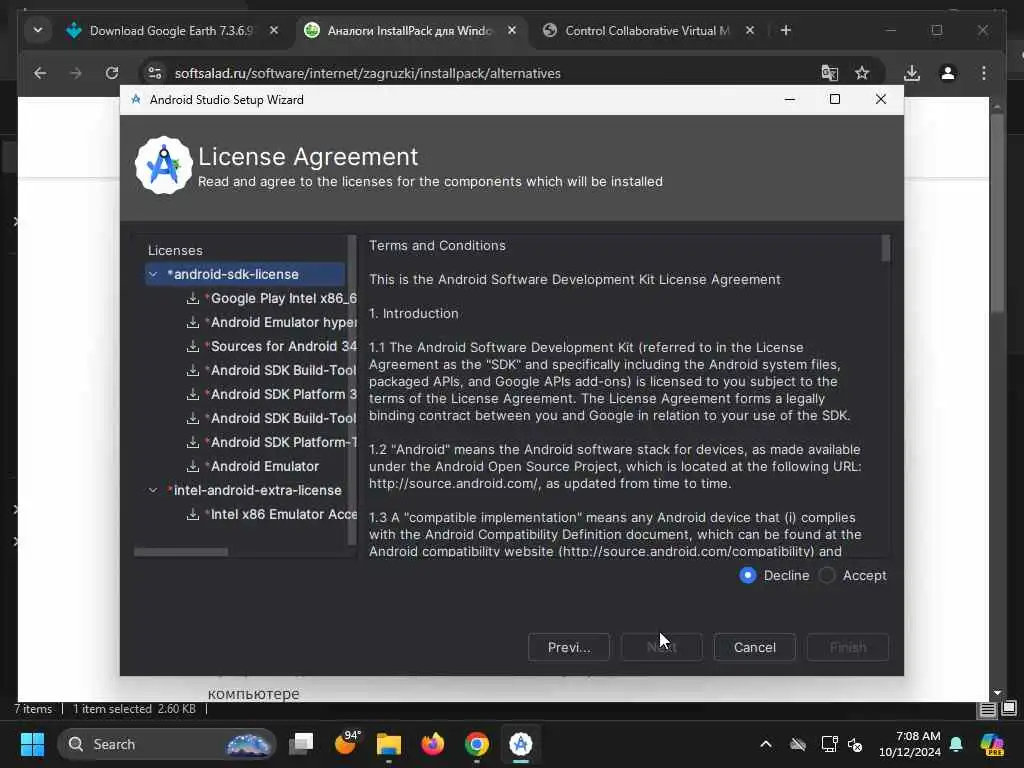Open Chrome downloads icon
This screenshot has height=768, width=1024.
(x=912, y=73)
